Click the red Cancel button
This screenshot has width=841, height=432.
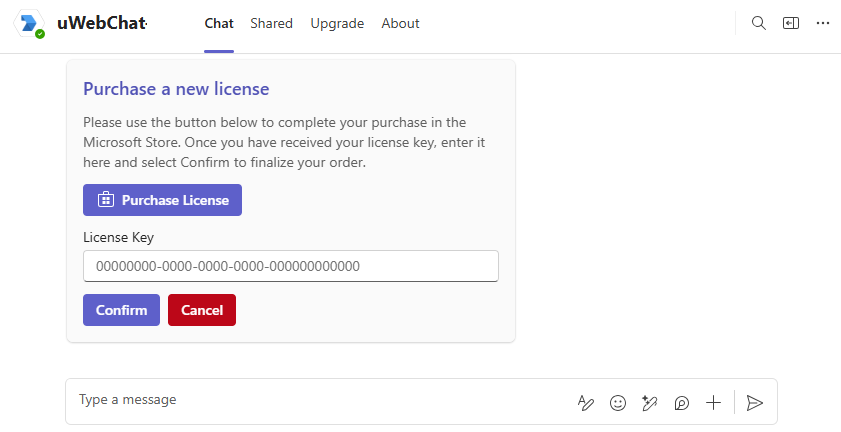pyautogui.click(x=201, y=310)
